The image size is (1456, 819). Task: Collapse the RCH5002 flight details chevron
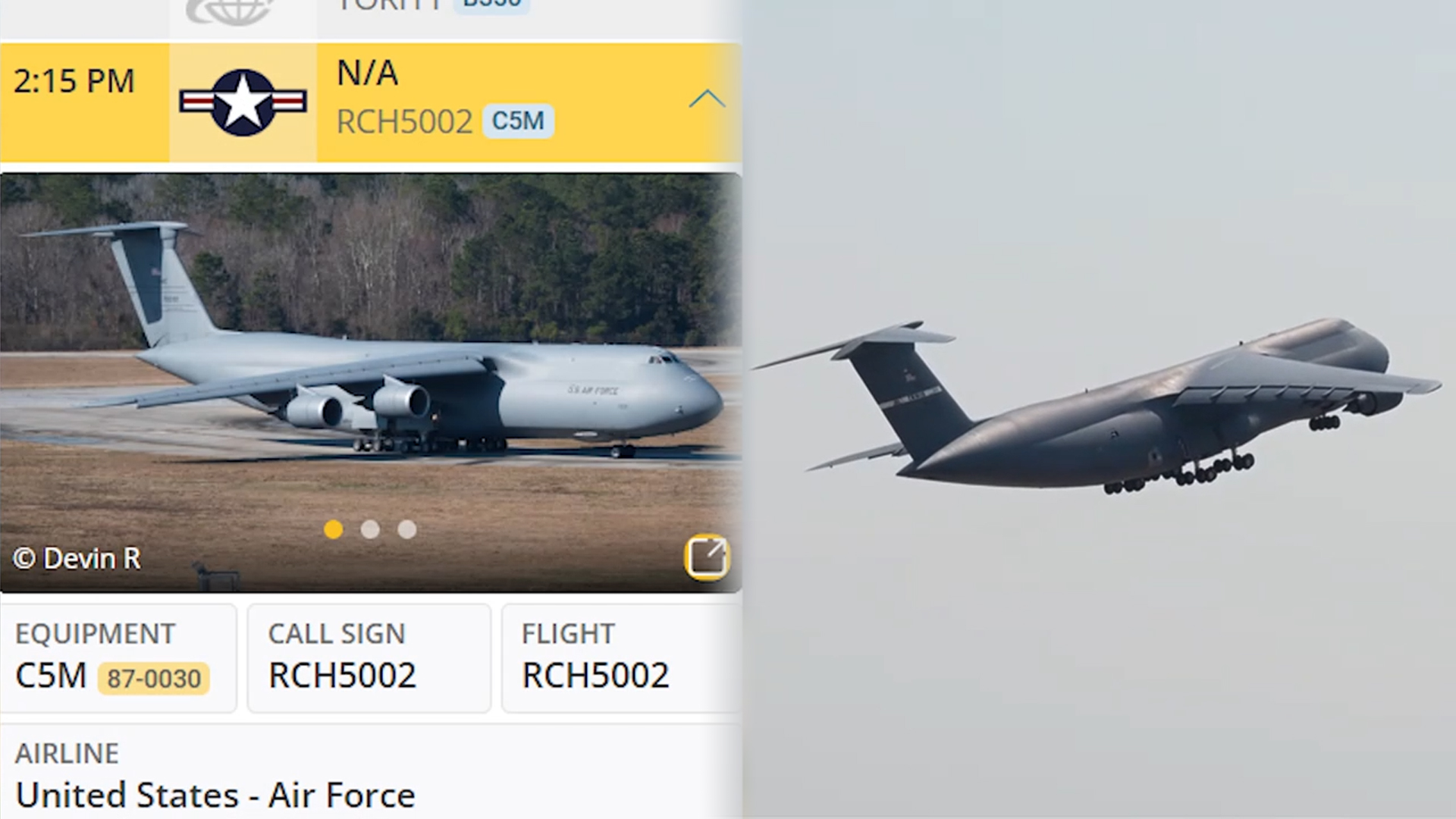707,99
